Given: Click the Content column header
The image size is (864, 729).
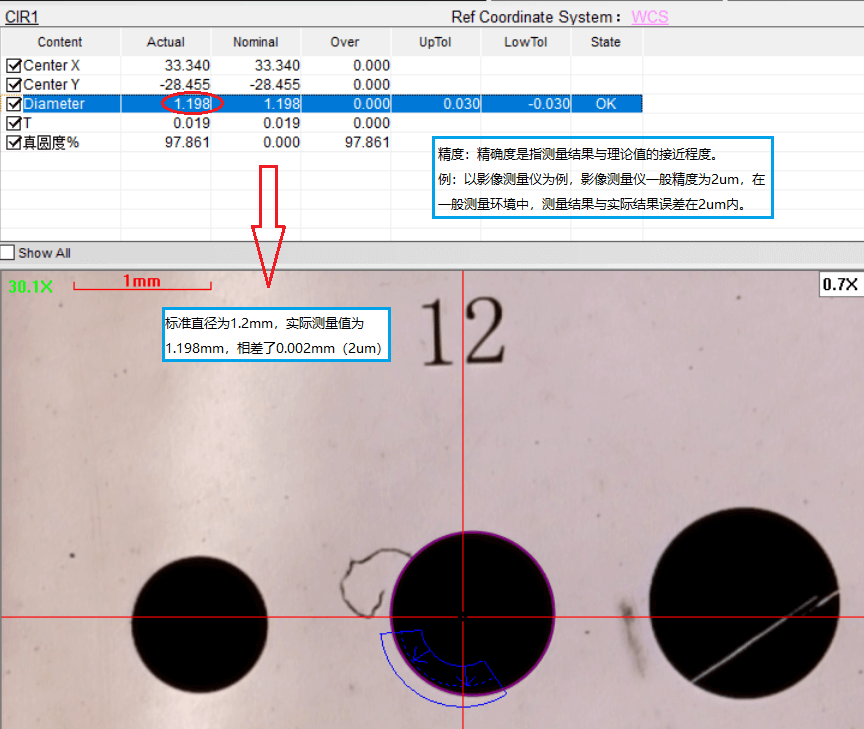Looking at the screenshot, I should click(60, 42).
